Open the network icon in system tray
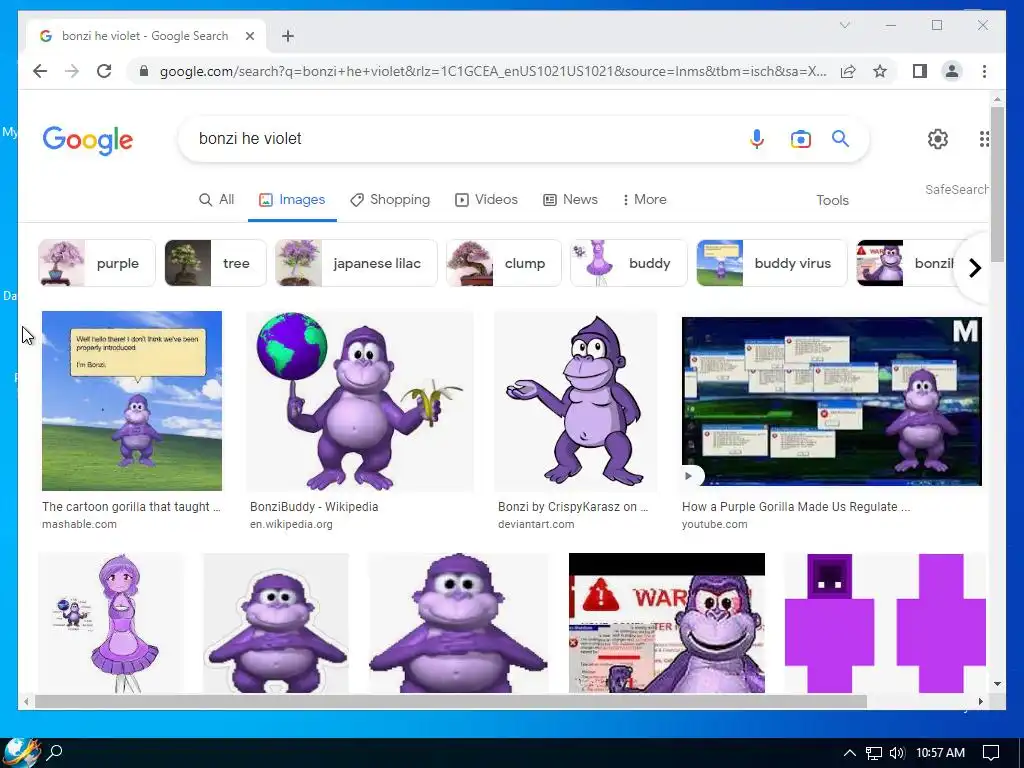Screen dimensions: 1024x768 [873, 753]
